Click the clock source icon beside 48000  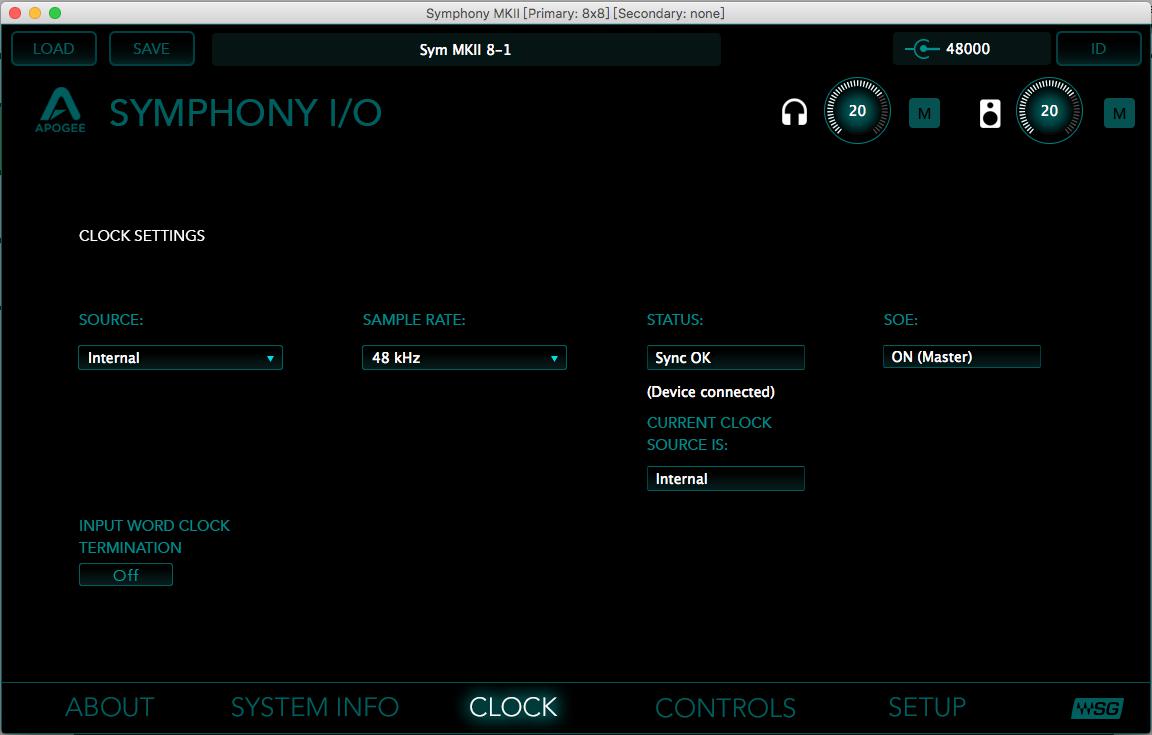[922, 49]
